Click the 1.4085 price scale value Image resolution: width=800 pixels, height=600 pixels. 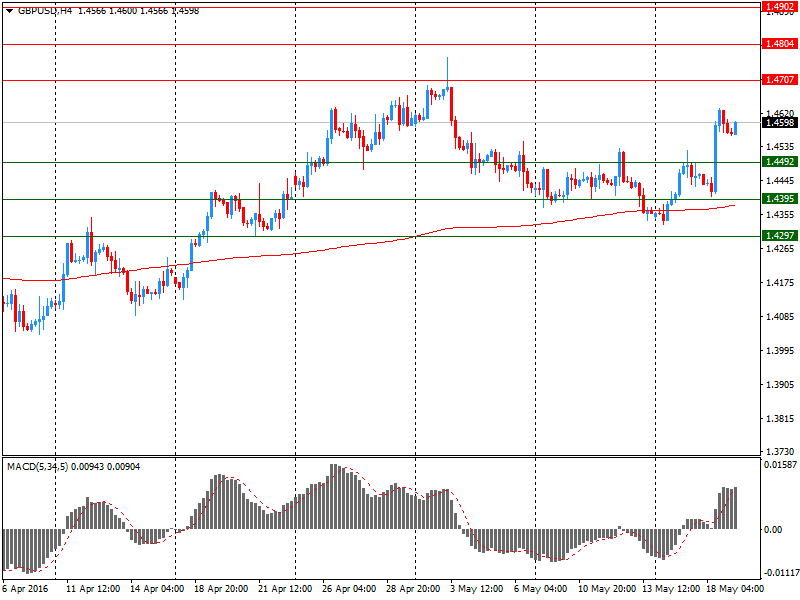pos(780,317)
